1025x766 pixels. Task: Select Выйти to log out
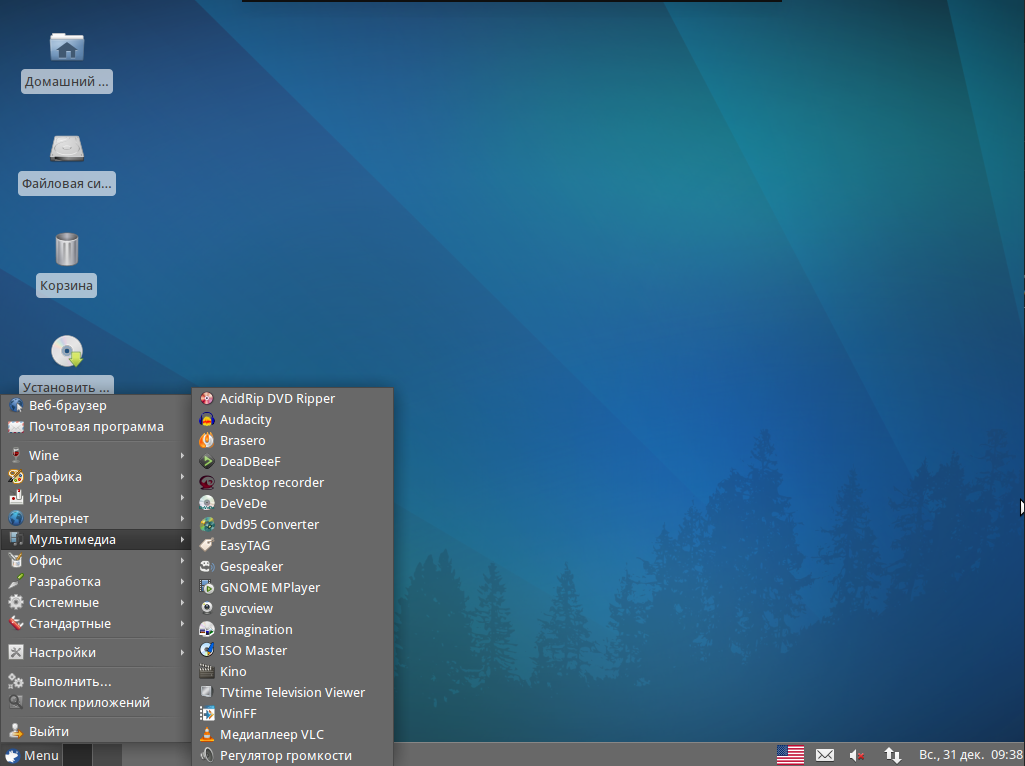96,731
